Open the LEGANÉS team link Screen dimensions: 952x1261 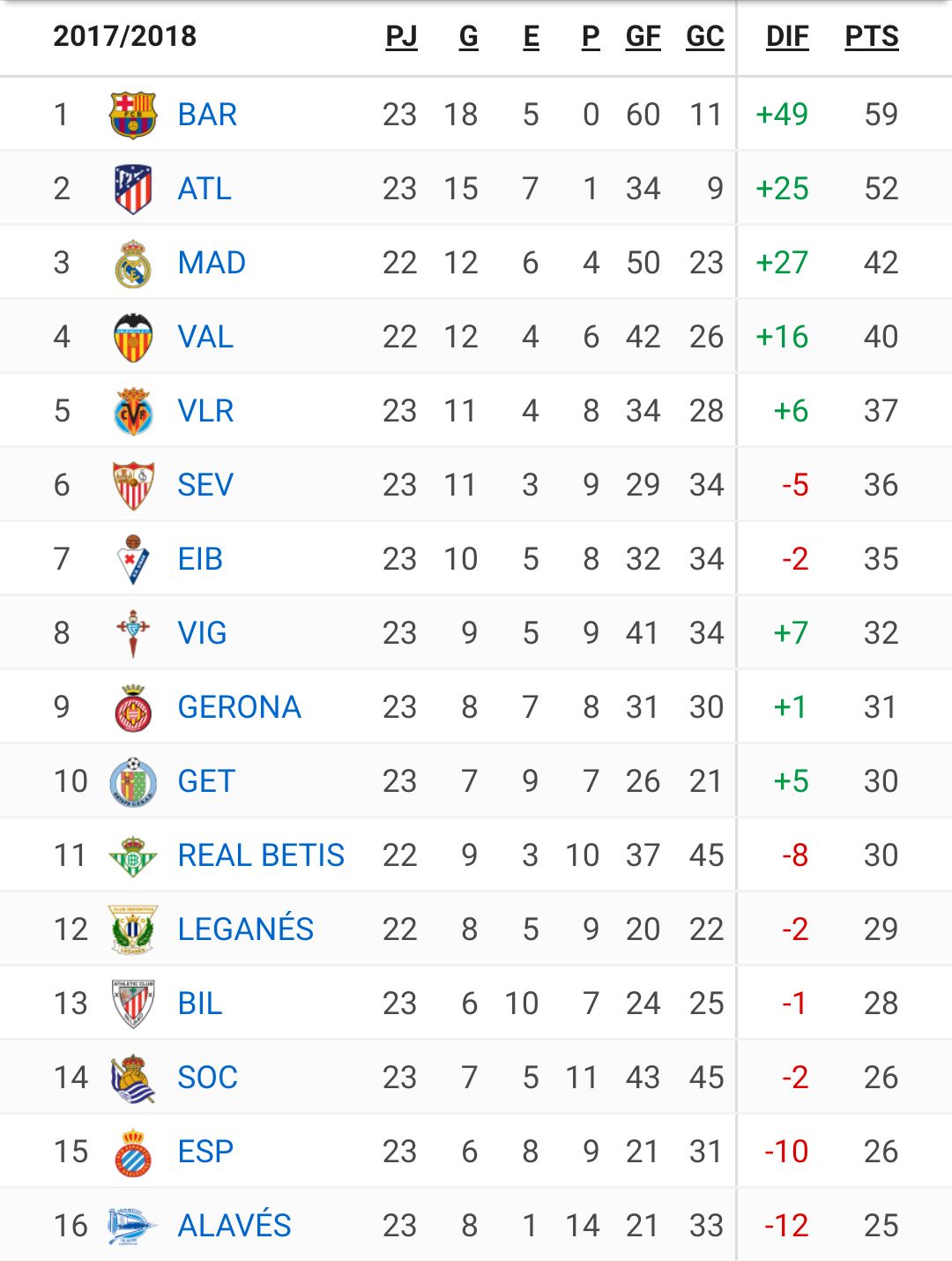[246, 929]
